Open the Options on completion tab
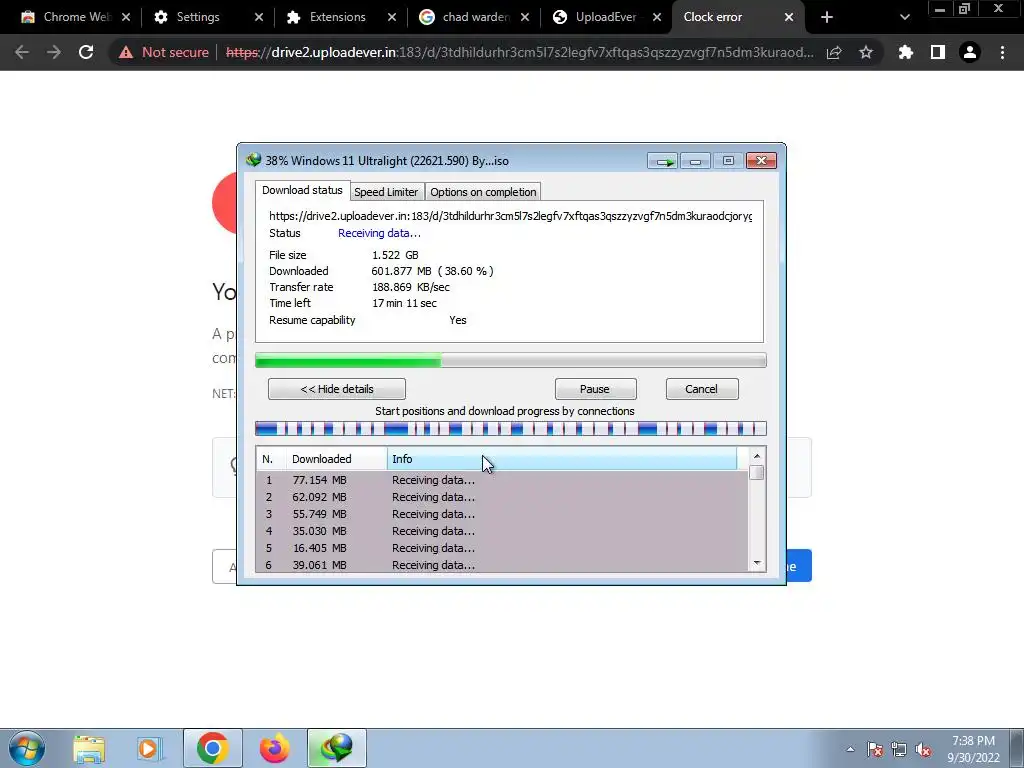This screenshot has height=768, width=1024. [x=483, y=192]
